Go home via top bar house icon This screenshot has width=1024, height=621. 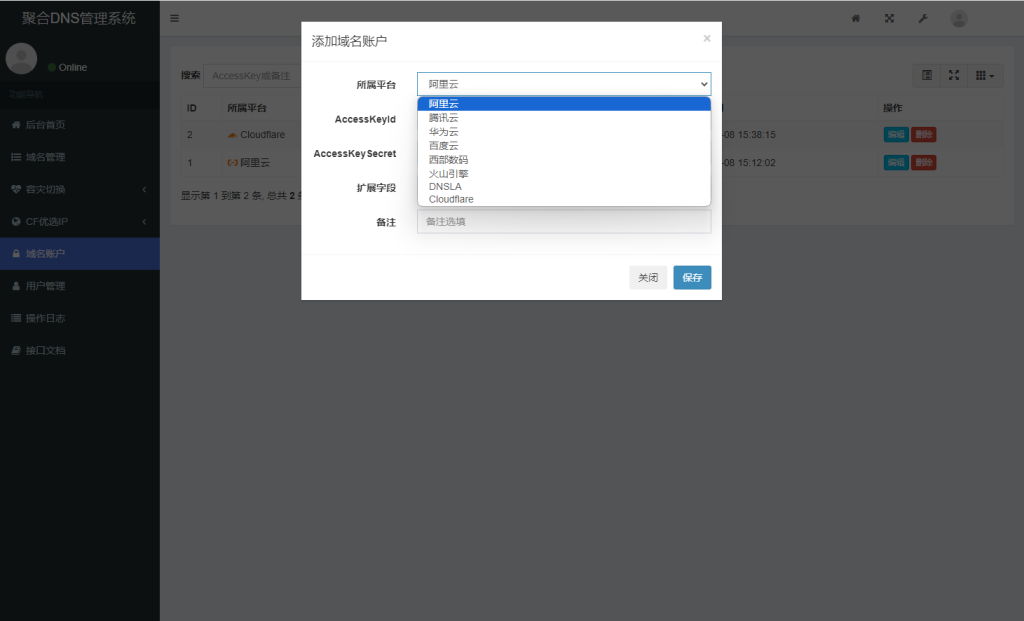point(856,18)
